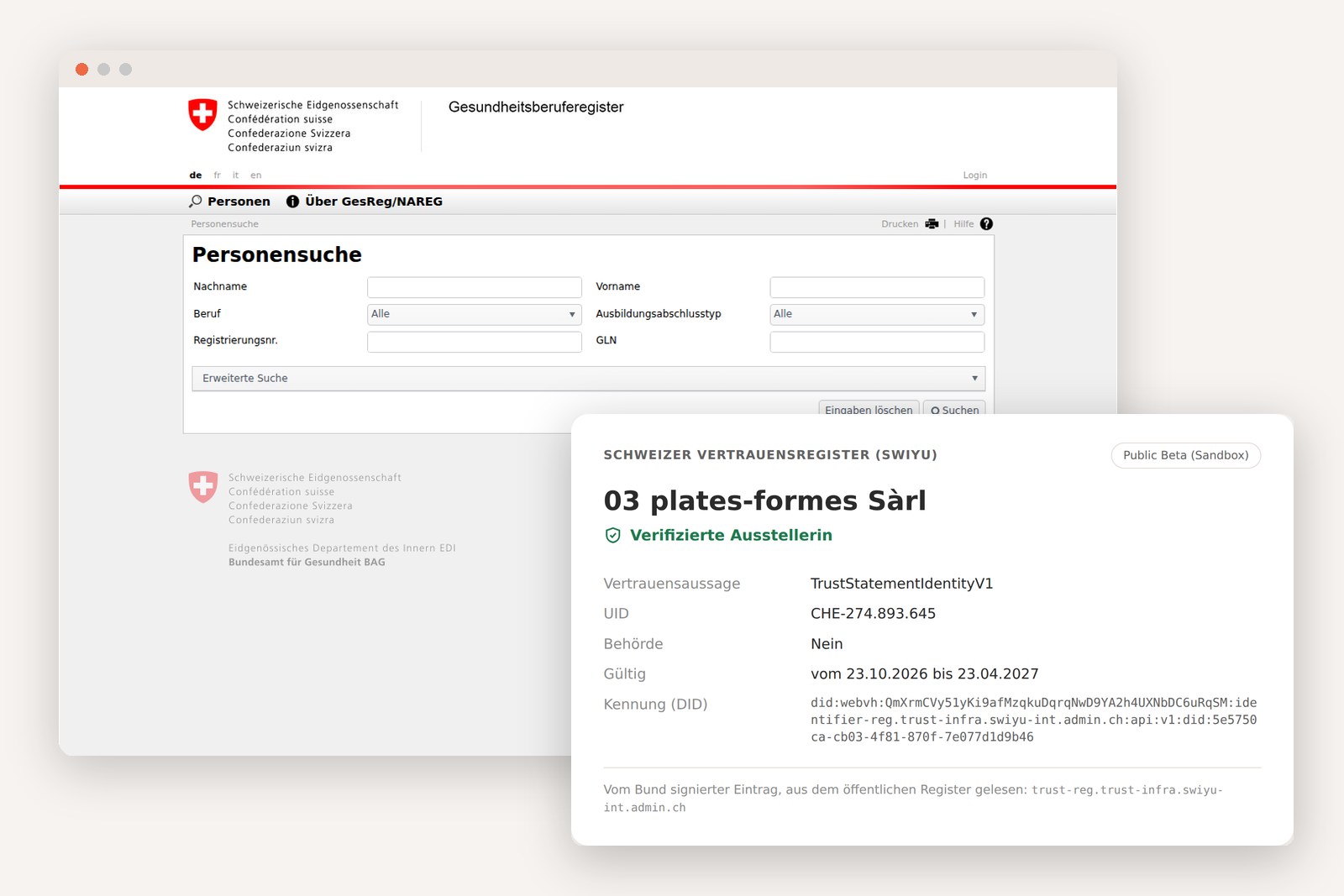
Task: Click the Hilfe link
Action: [x=963, y=224]
